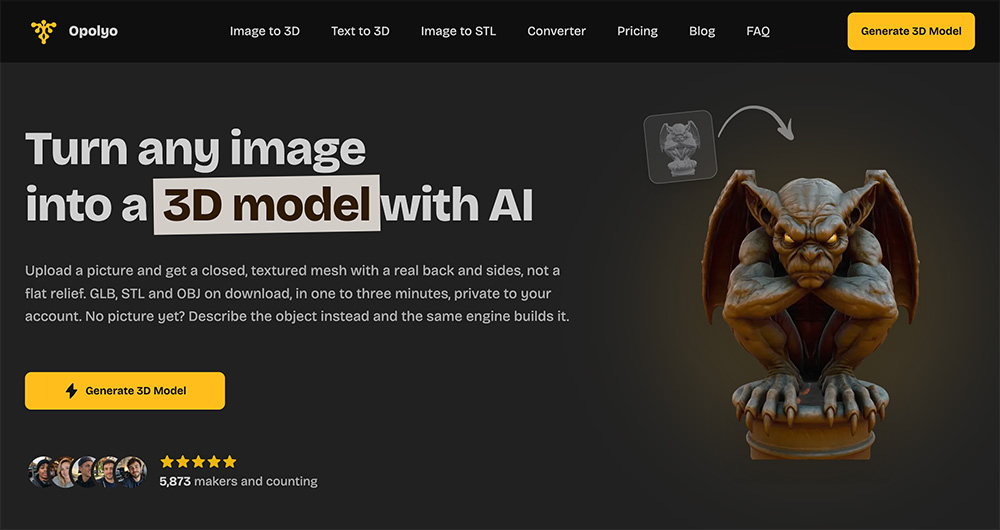Click the Opolyo brand name text
The image size is (1000, 530).
pyautogui.click(x=93, y=31)
